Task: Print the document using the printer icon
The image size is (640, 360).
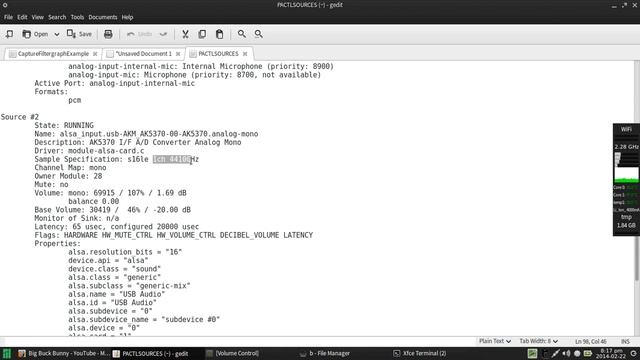Action: 108,34
